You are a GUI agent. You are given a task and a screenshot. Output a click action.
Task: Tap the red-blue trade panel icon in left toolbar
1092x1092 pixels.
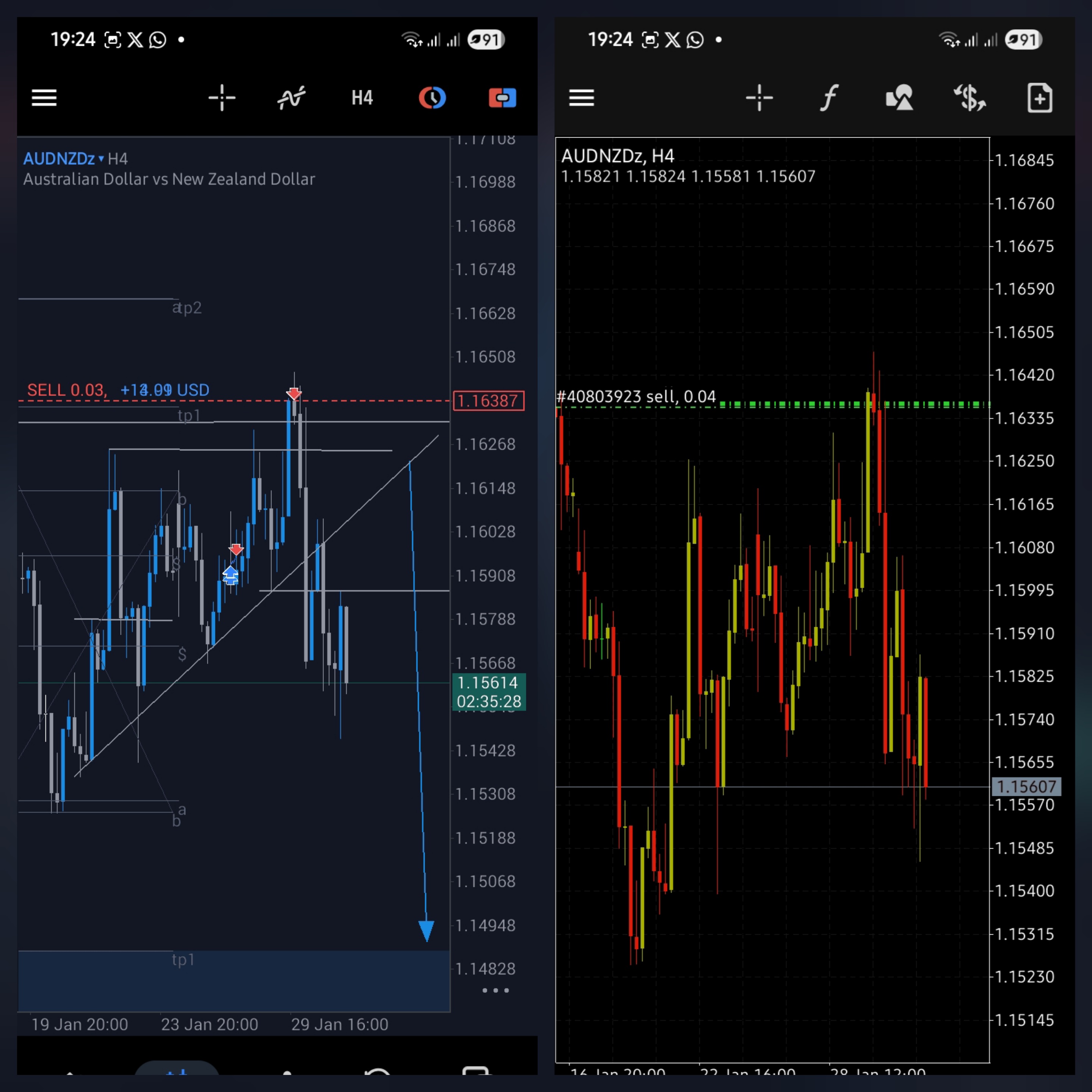pyautogui.click(x=502, y=98)
